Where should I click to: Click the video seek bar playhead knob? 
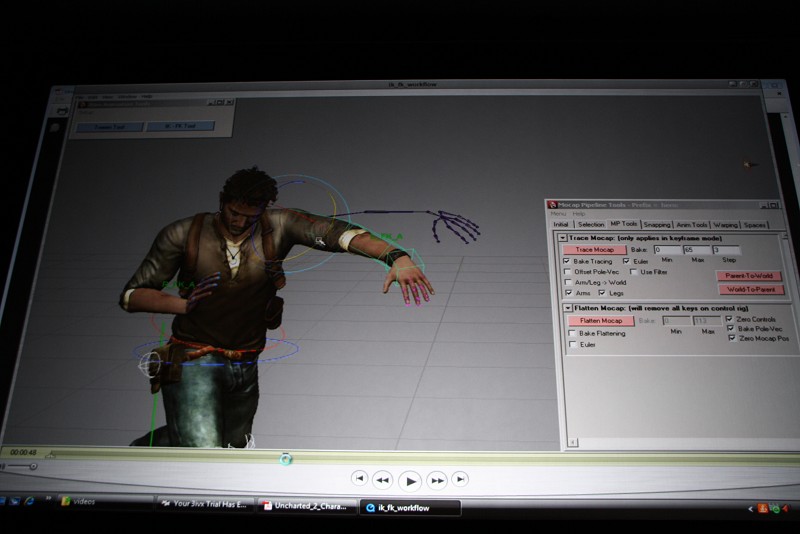(x=286, y=459)
